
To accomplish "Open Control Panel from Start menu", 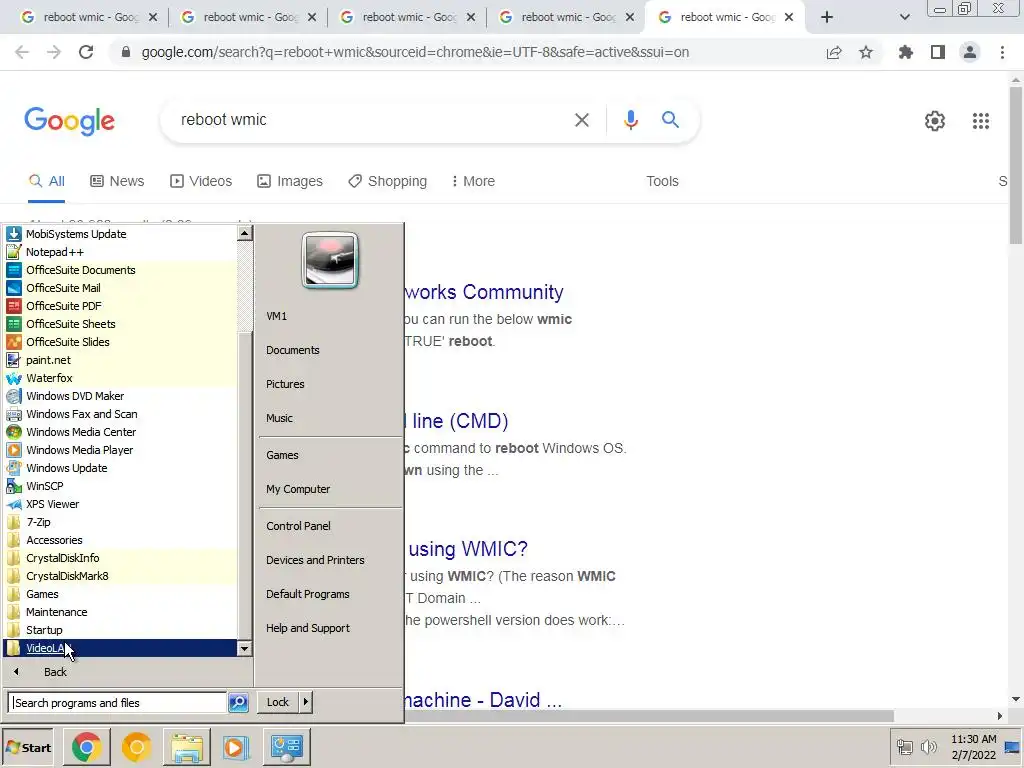I will coord(298,526).
